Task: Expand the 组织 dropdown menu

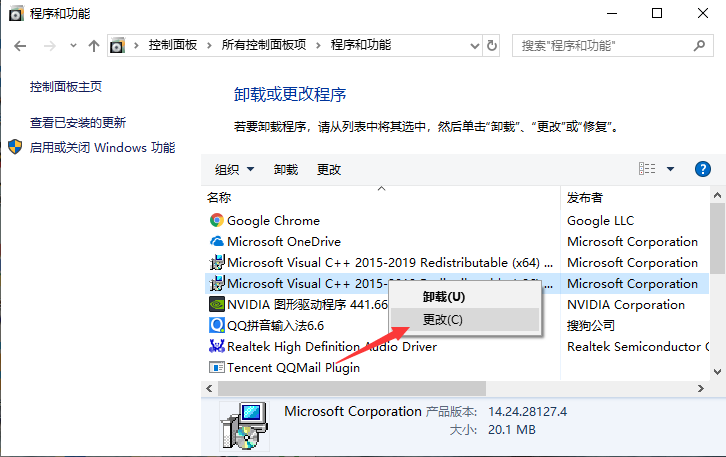Action: 234,170
